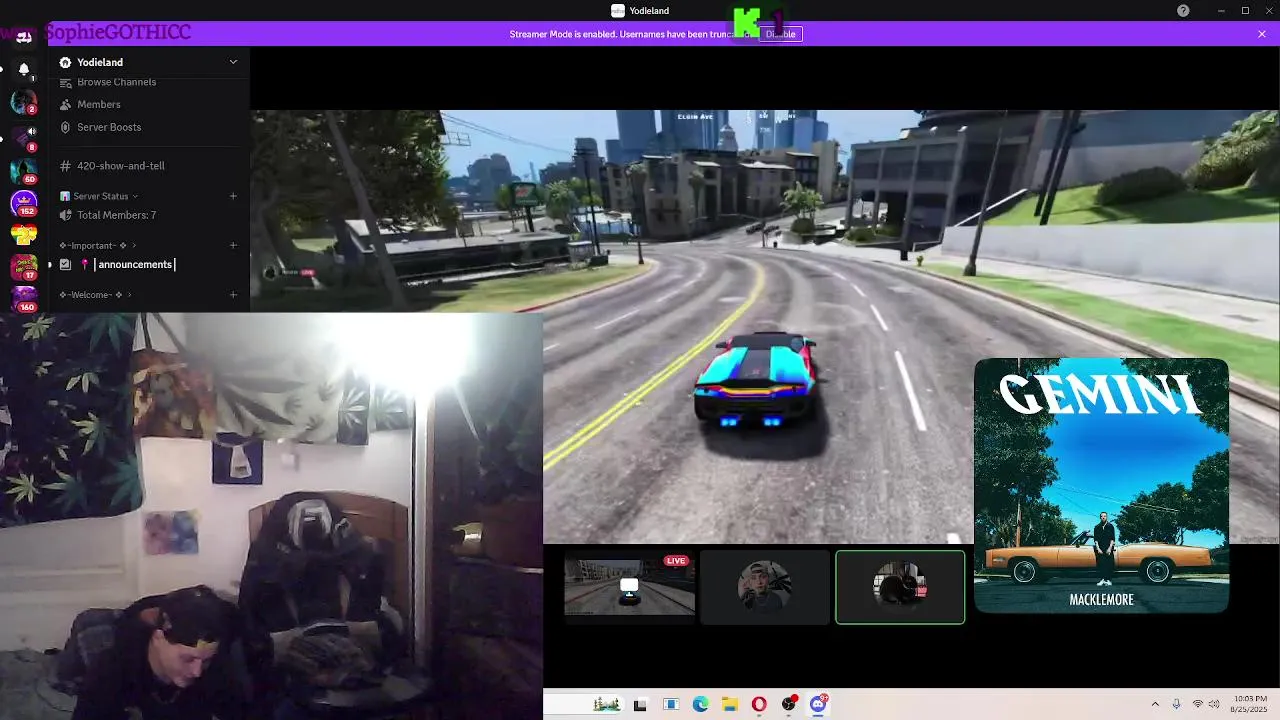Select the middle participant avatar tile
1280x720 pixels.
(x=765, y=587)
